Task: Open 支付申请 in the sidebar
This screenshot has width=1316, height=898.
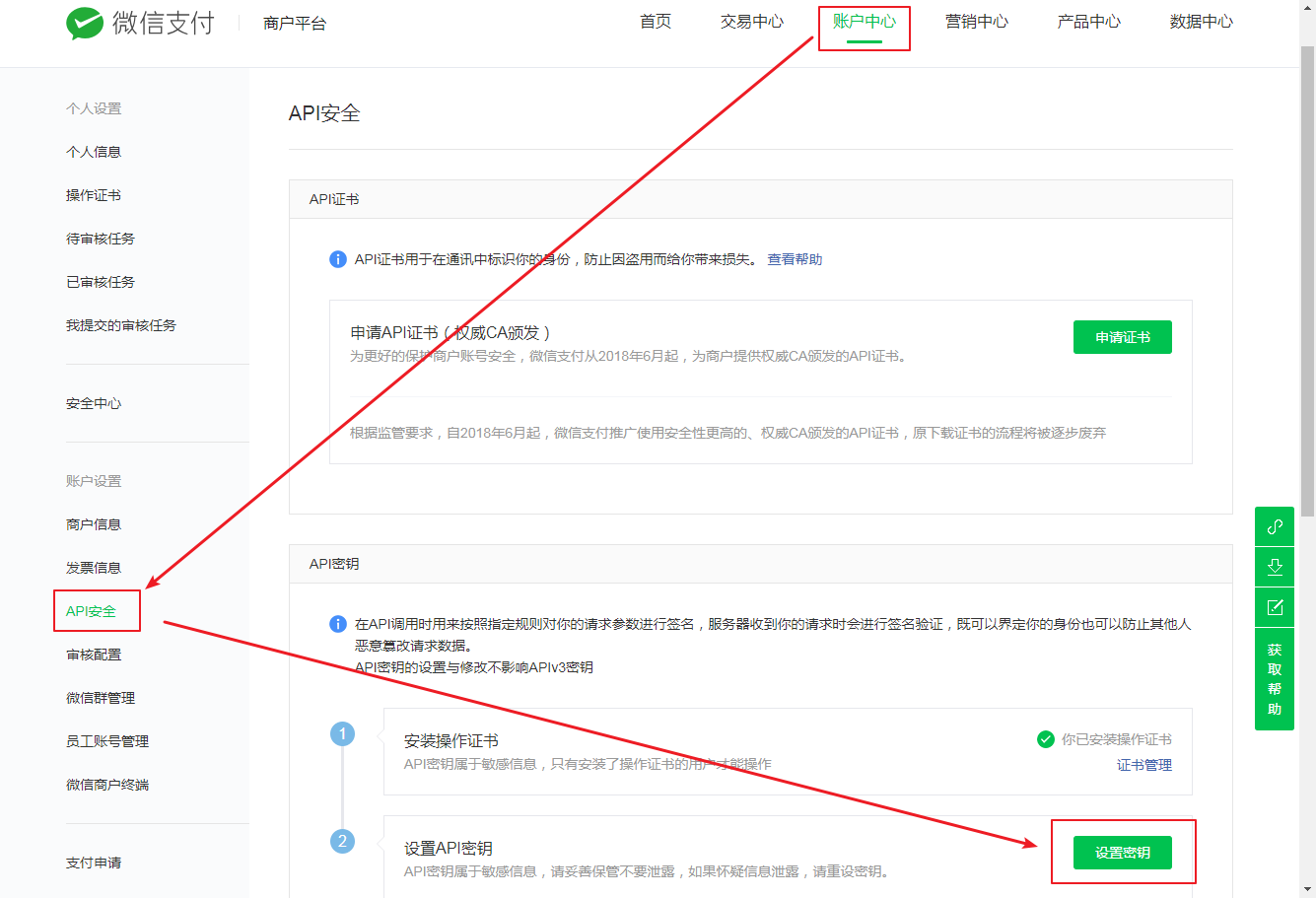Action: (x=94, y=863)
